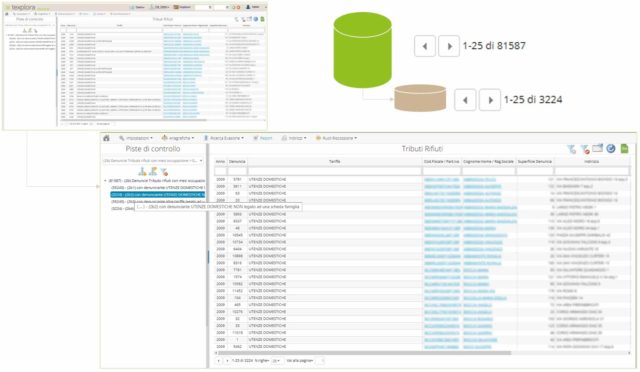This screenshot has height=372, width=640.
Task: Open the N.righe rows-per-page dropdown
Action: [x=277, y=361]
